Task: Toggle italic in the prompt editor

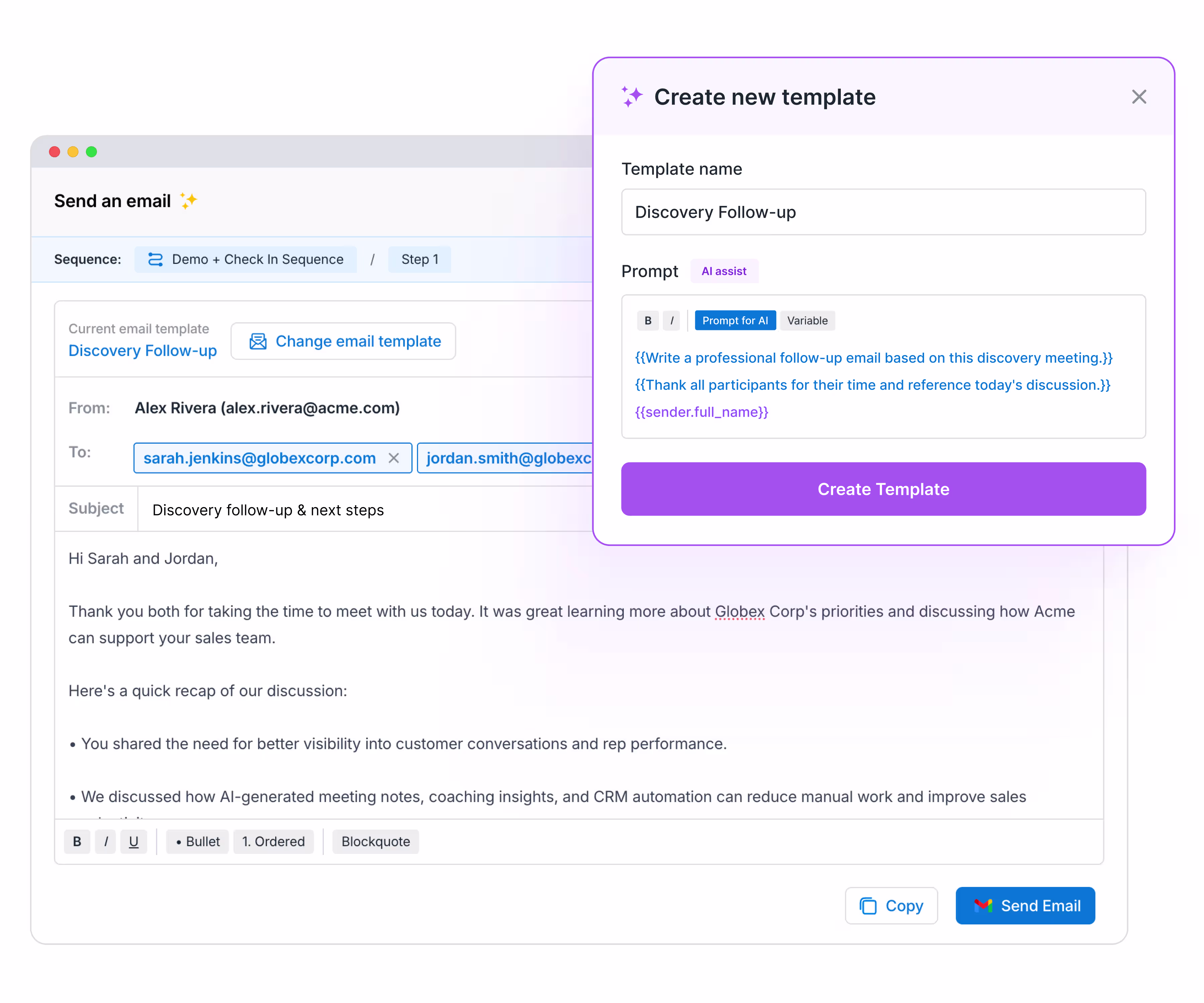Action: (x=671, y=320)
